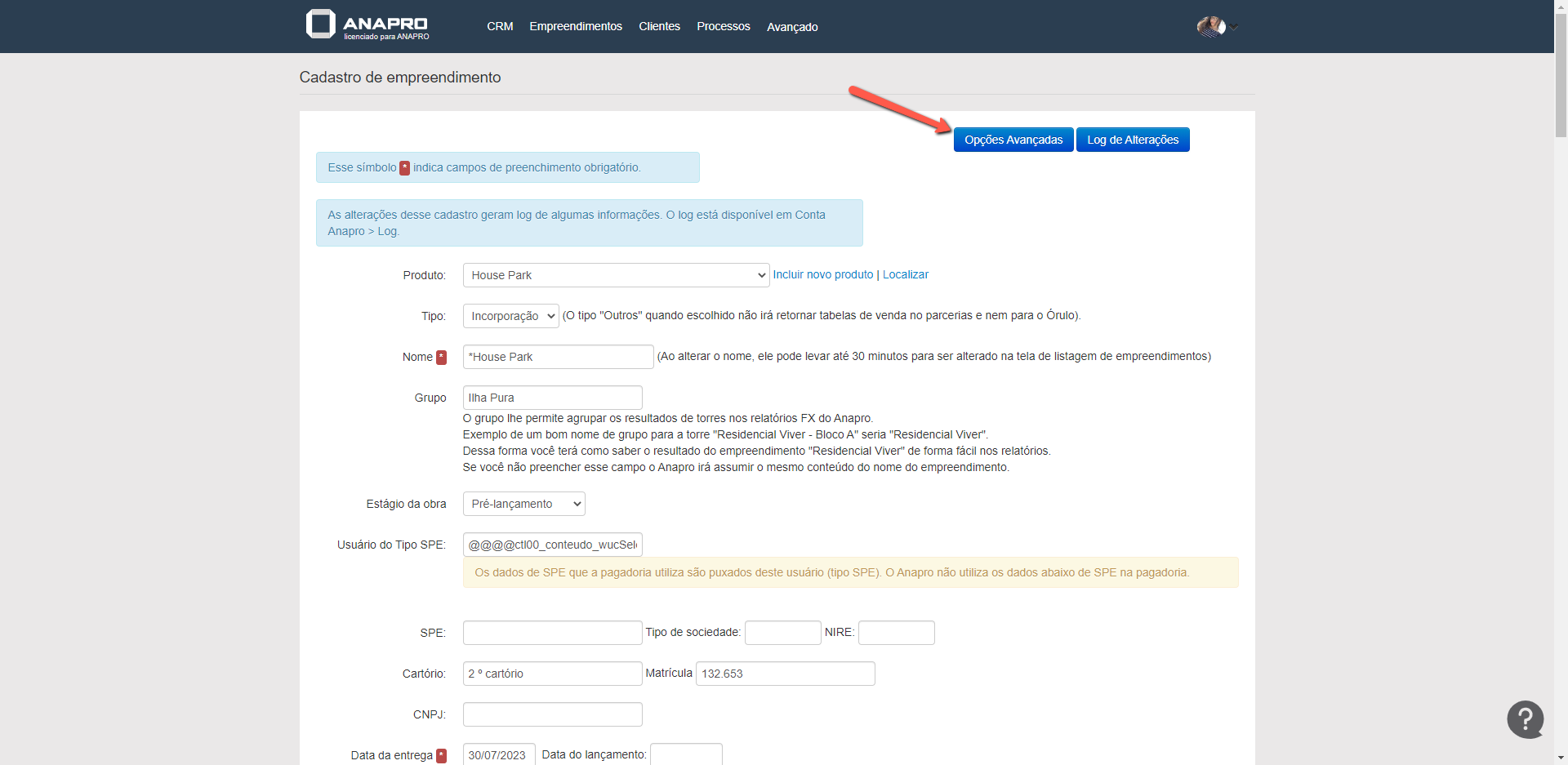Click the scrollbar down arrow
1568x765 pixels.
pyautogui.click(x=1561, y=758)
